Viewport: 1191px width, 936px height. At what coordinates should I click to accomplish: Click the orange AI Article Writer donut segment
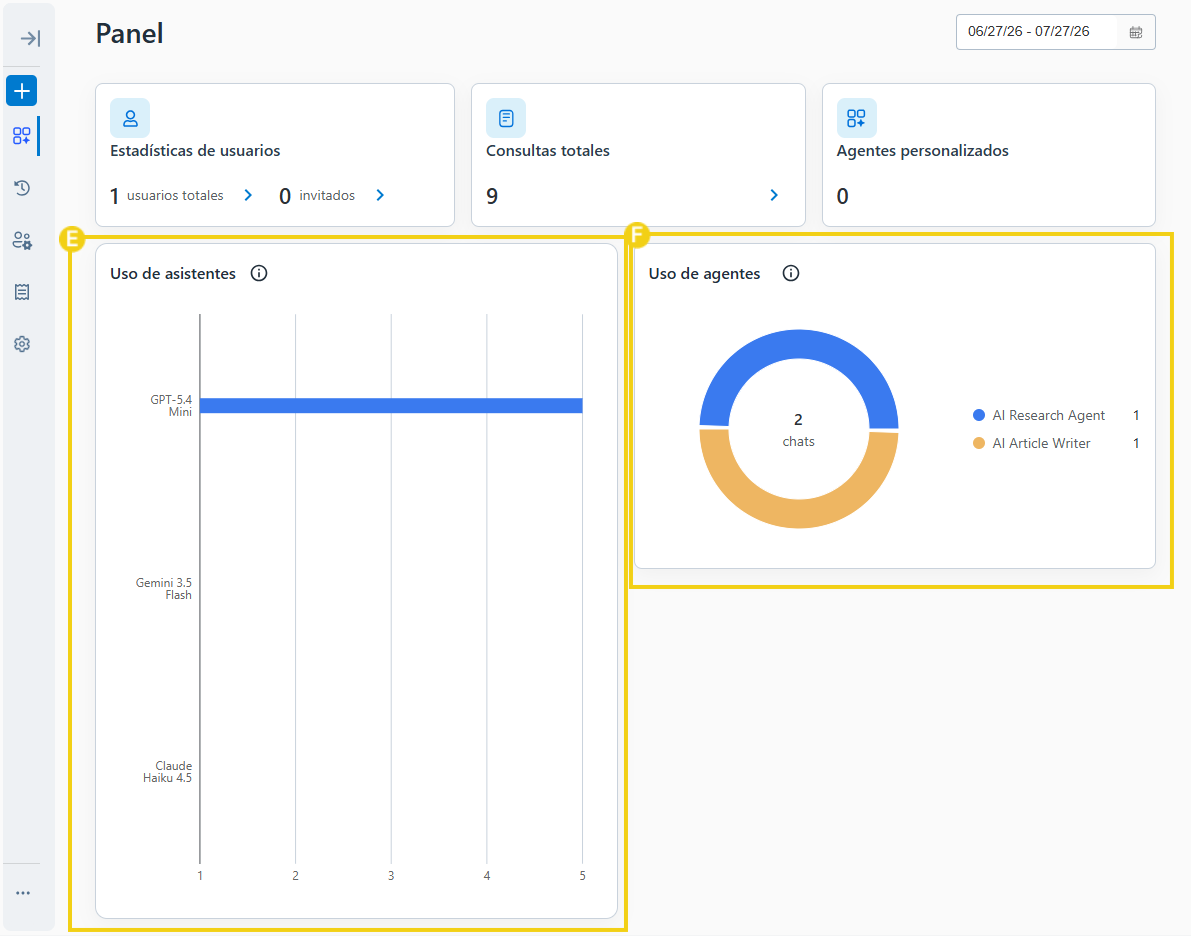tap(799, 514)
